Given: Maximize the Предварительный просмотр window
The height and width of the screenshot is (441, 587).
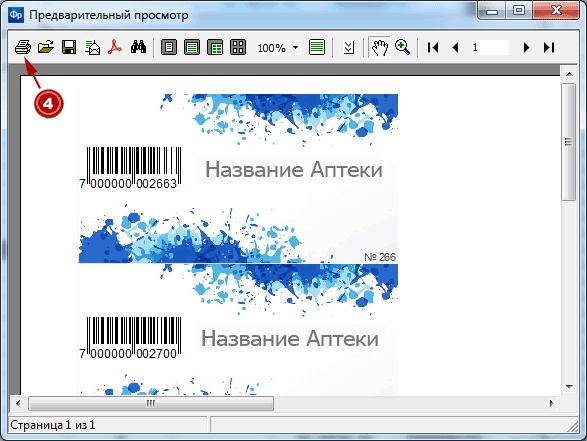Looking at the screenshot, I should [518, 10].
